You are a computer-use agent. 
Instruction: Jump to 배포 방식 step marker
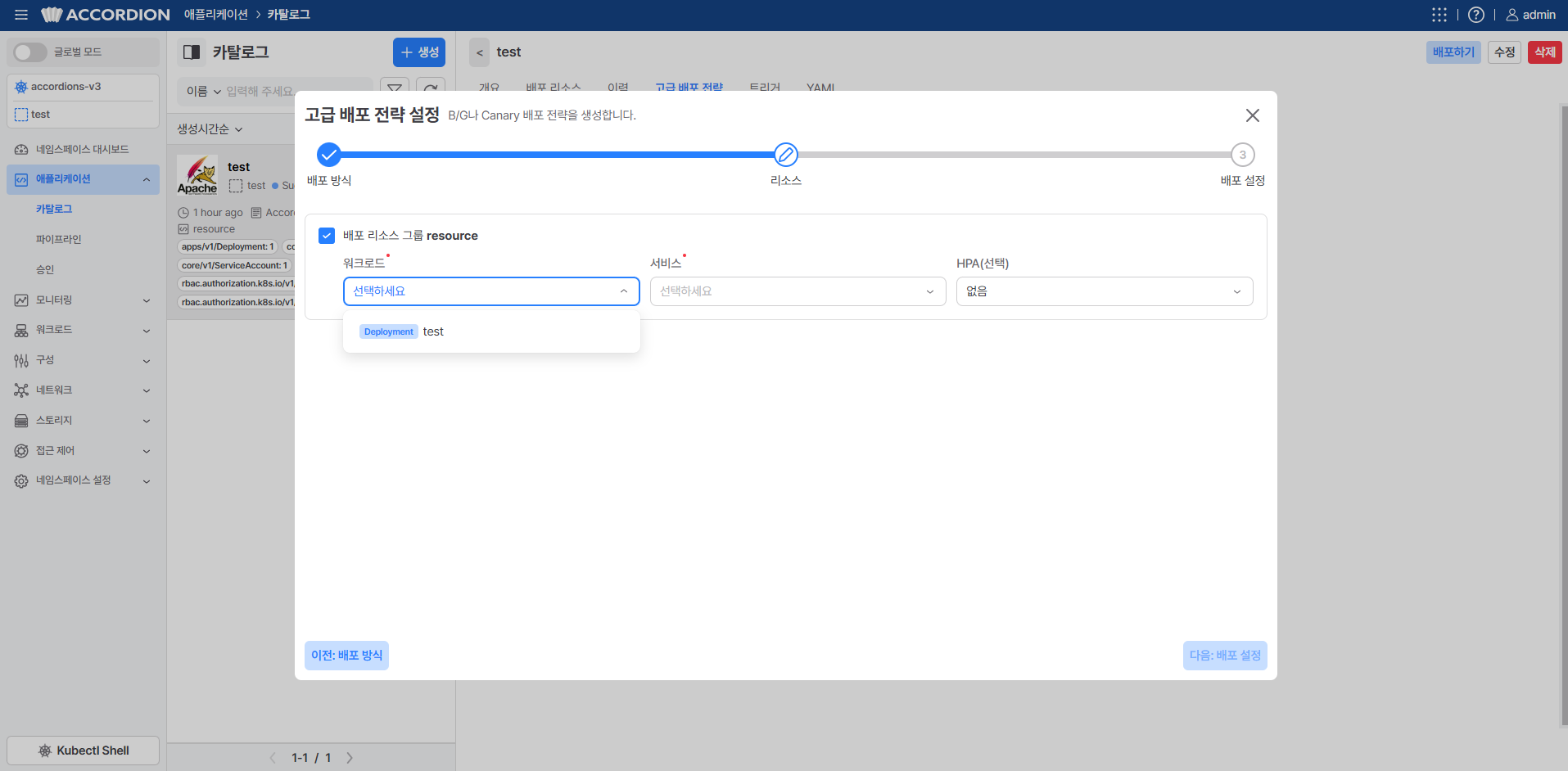(x=329, y=155)
